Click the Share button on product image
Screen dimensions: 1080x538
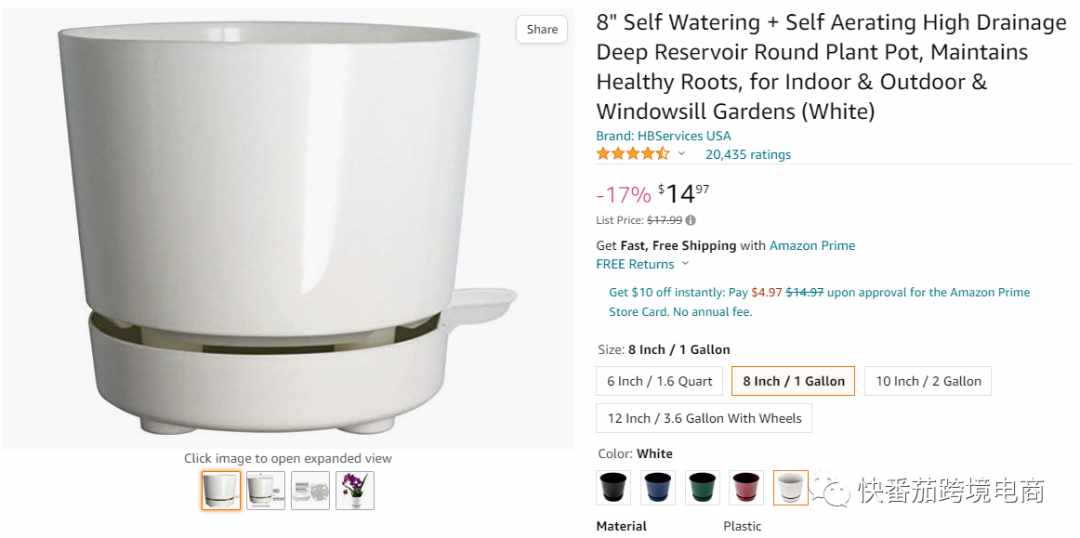[x=542, y=29]
